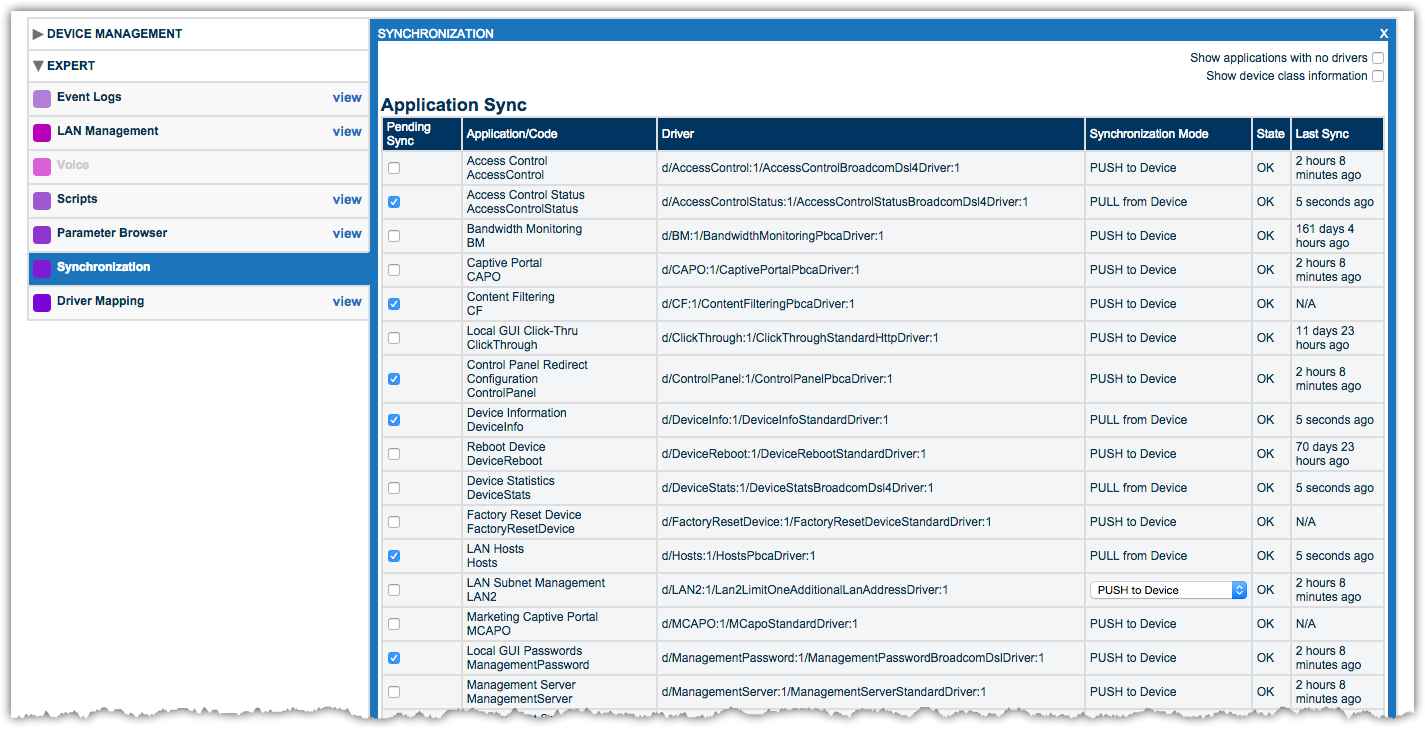
Task: Open LAN2 synchronization mode dropdown
Action: pyautogui.click(x=1168, y=590)
